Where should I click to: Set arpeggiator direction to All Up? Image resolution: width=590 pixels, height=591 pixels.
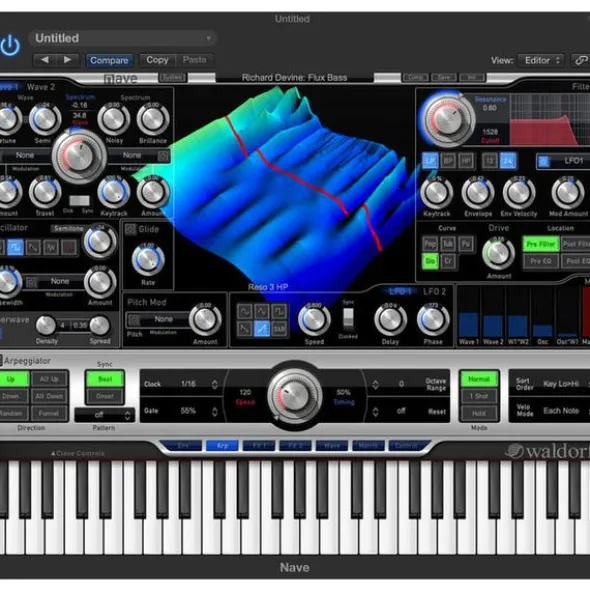(49, 379)
